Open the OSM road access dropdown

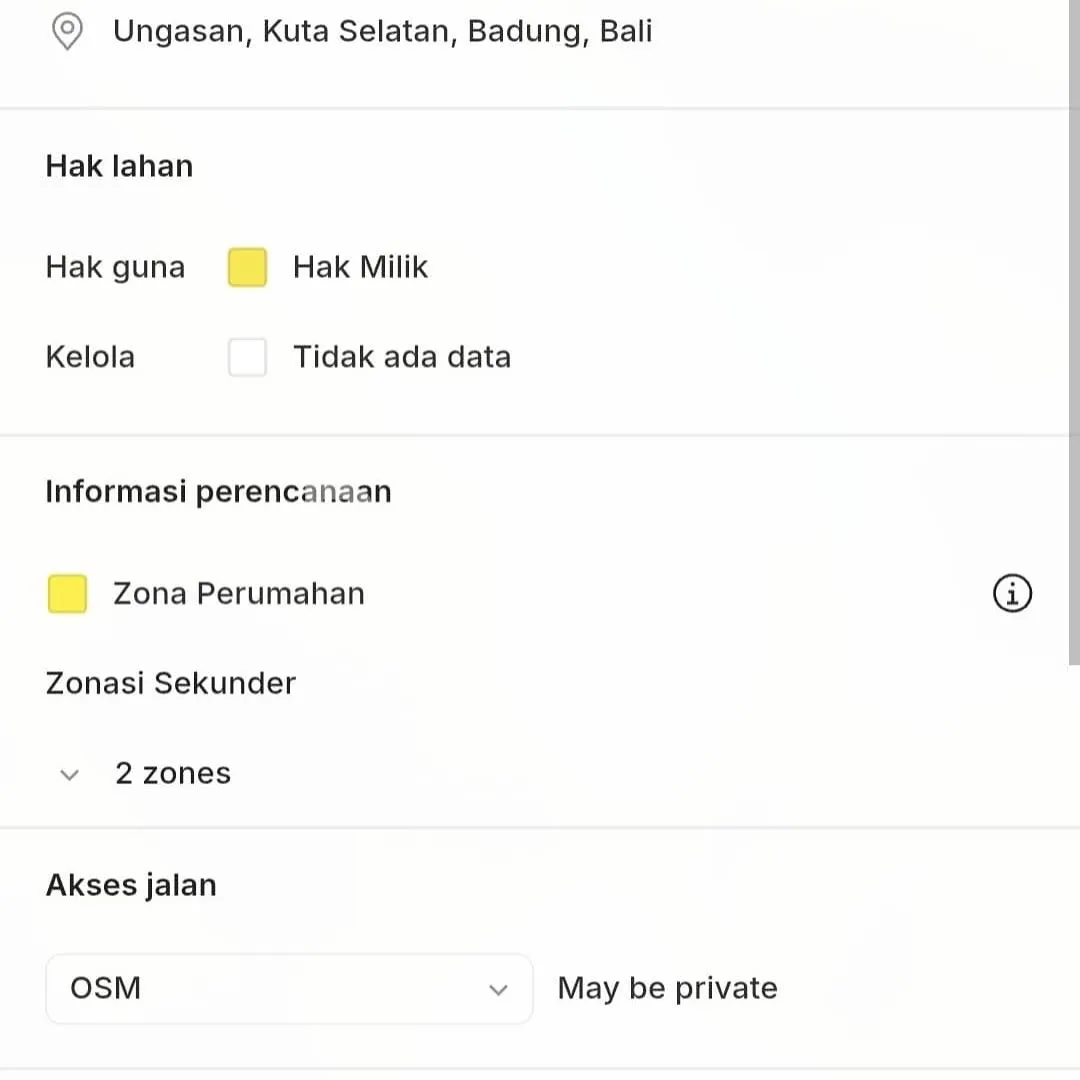click(288, 989)
